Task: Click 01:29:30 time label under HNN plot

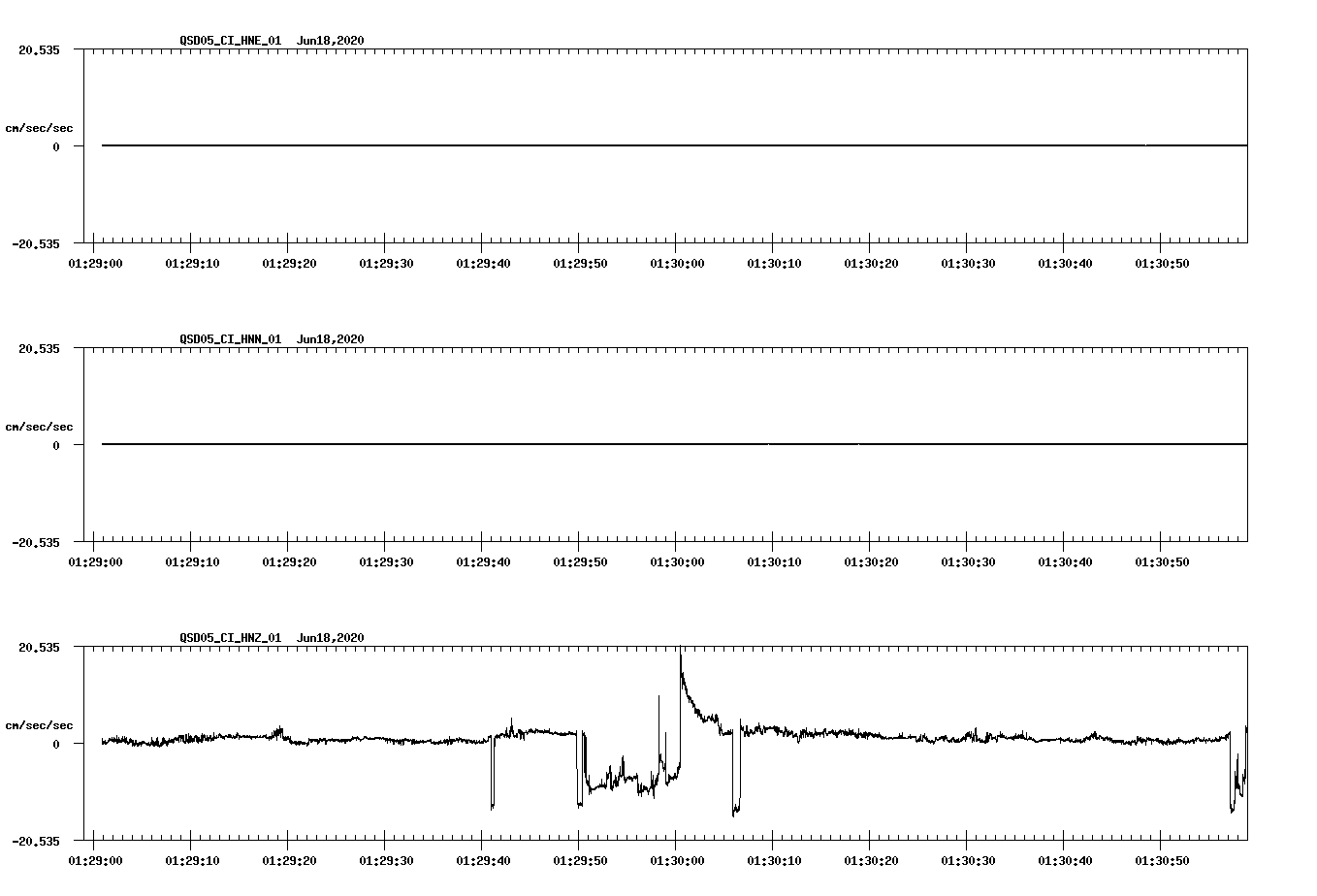Action: point(386,562)
